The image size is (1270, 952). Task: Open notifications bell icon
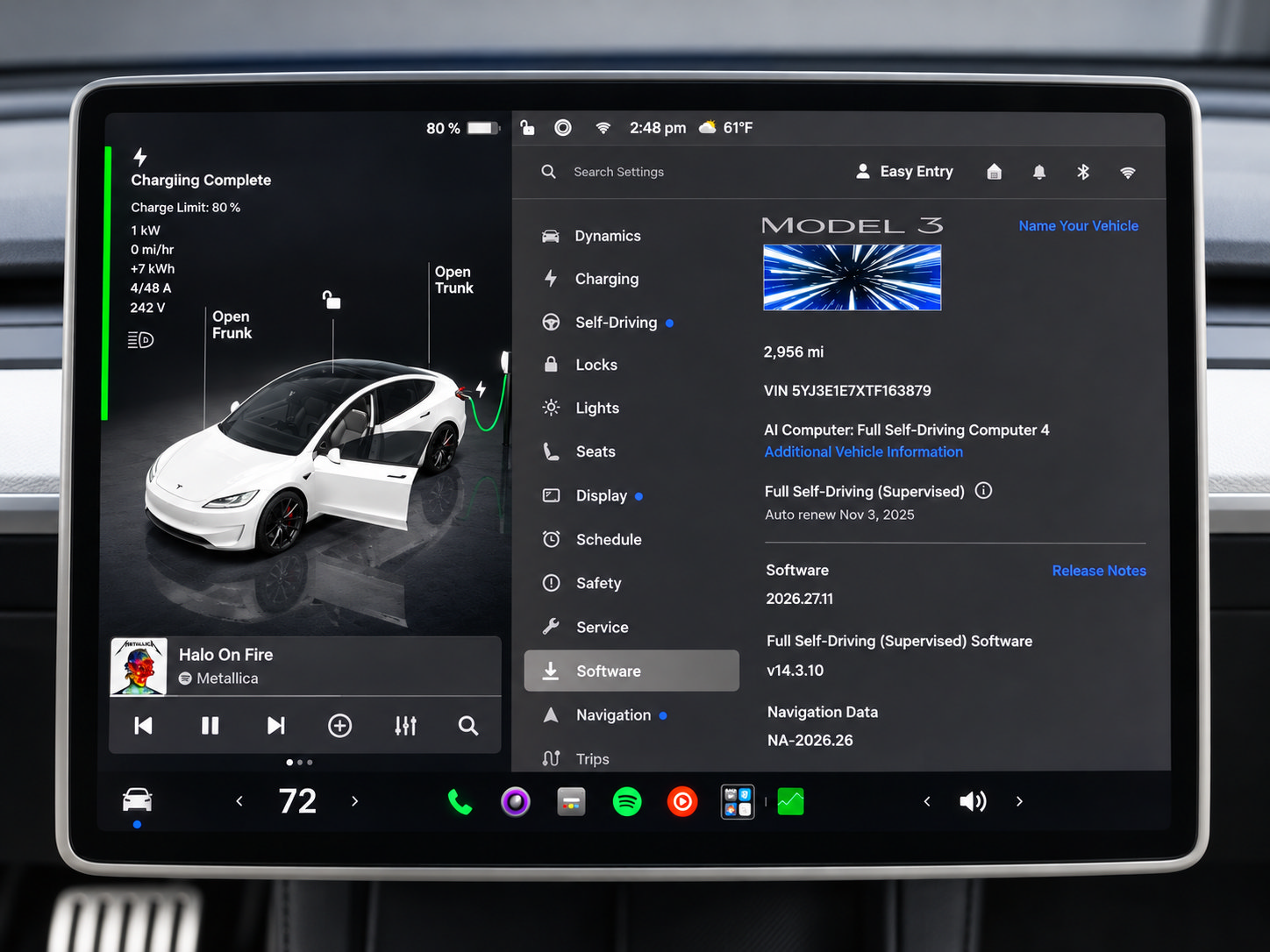[x=1039, y=172]
